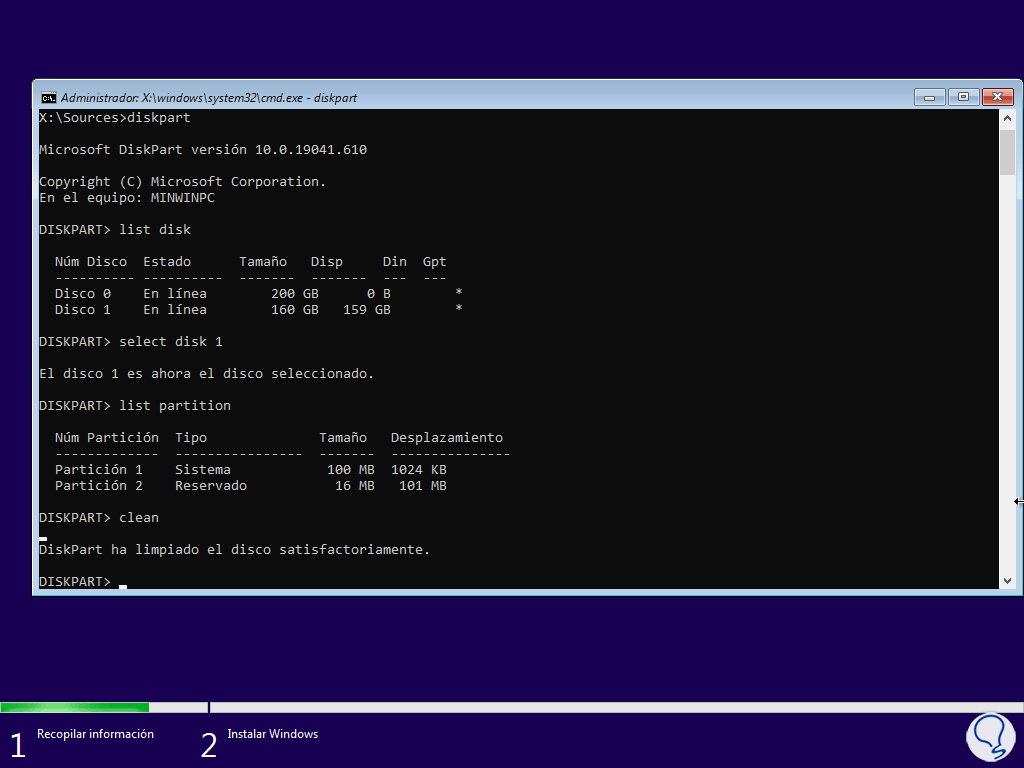Click the 'X:\Sources>diskpart' command line
This screenshot has height=768, width=1024.
tap(115, 118)
